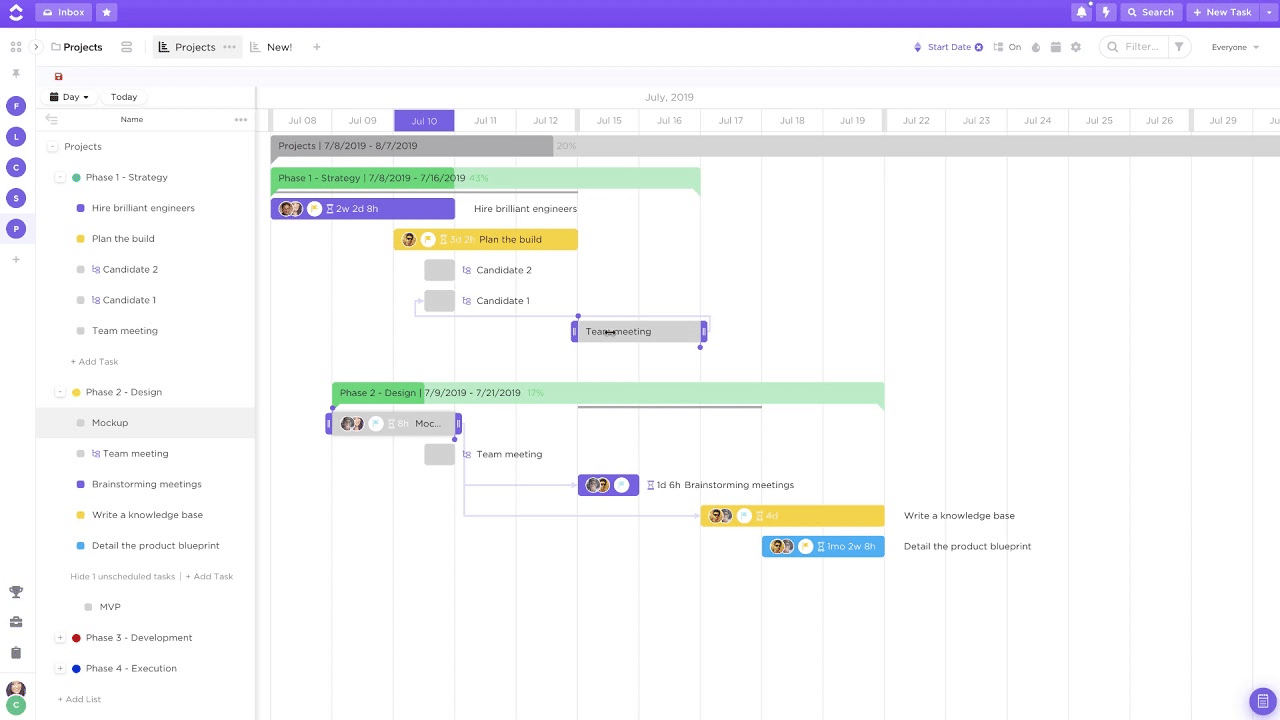Clear the Start Date sort with the X
This screenshot has height=720, width=1280.
[x=978, y=47]
